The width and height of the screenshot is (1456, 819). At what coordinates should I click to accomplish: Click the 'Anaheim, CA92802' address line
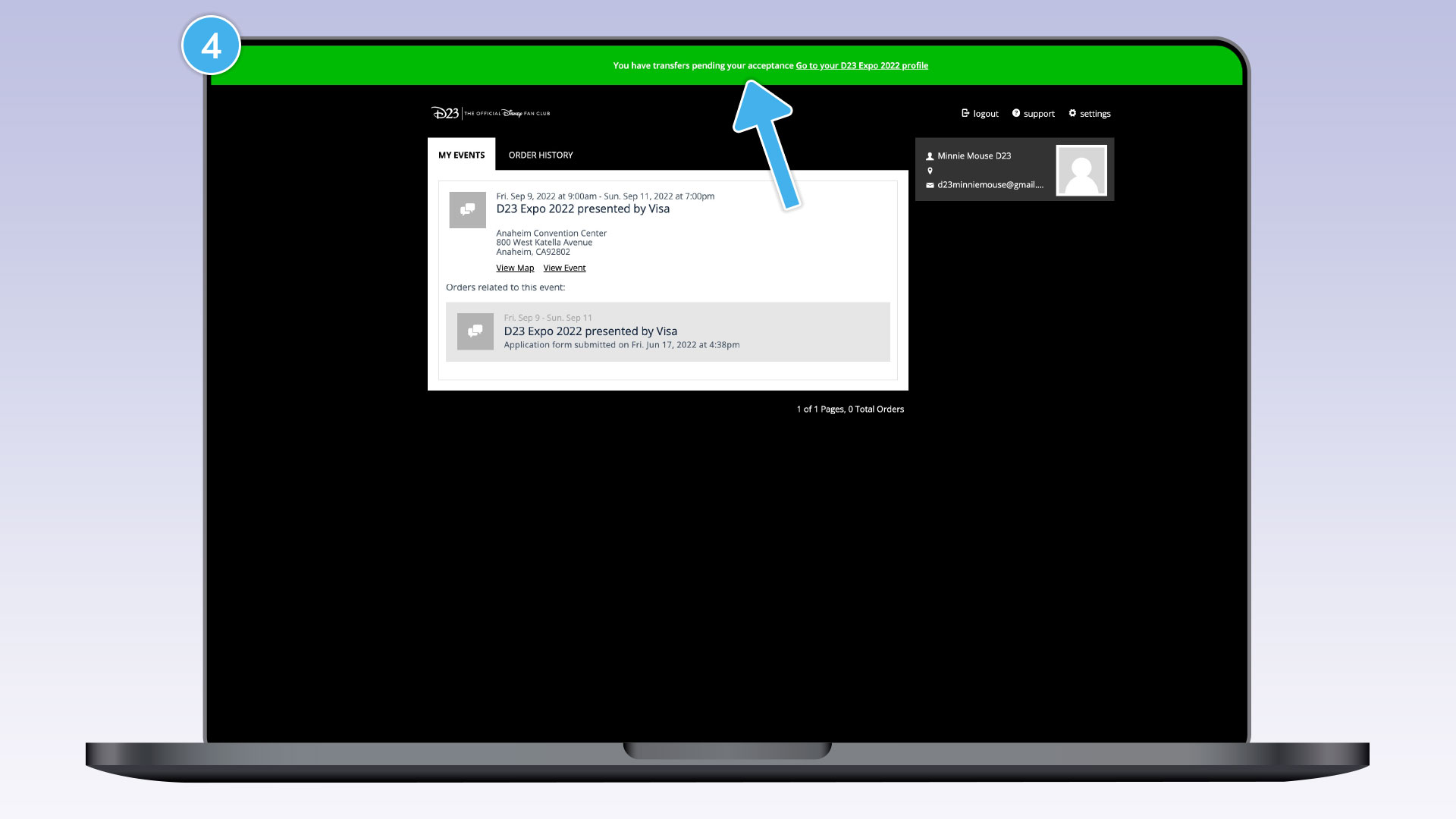point(532,252)
